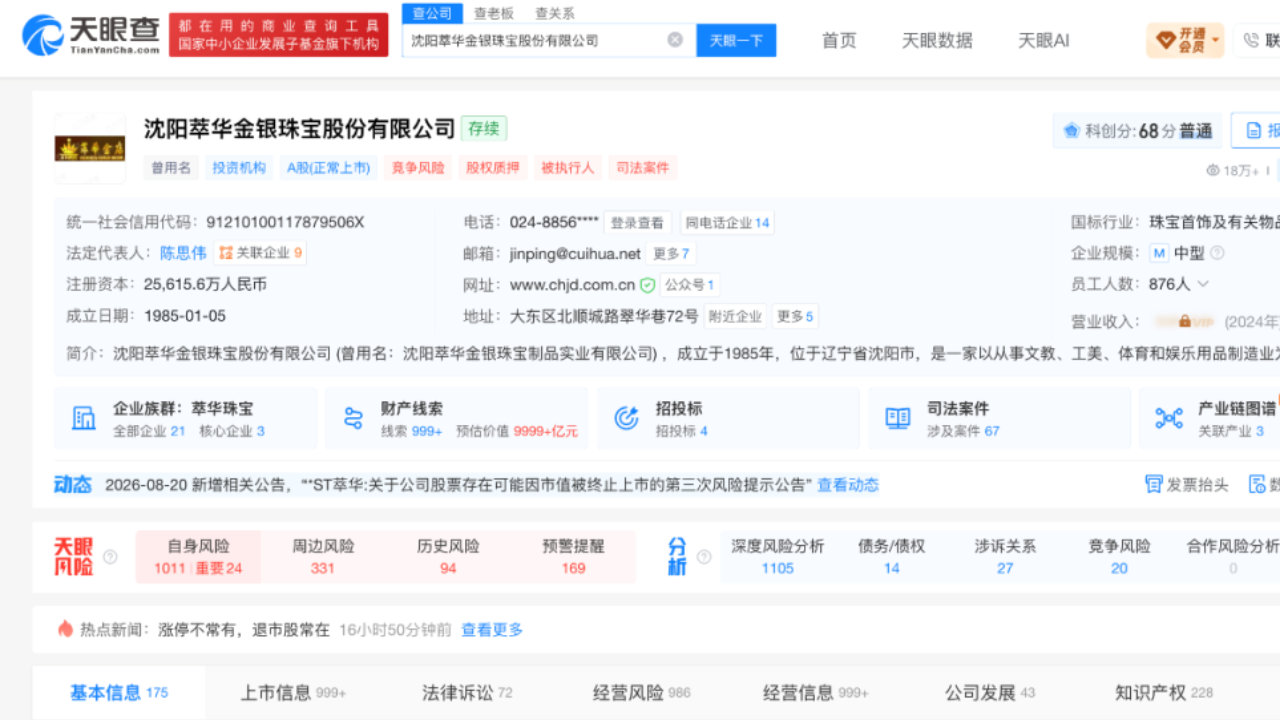The height and width of the screenshot is (720, 1280).
Task: Switch to the 查公司 search tab
Action: [432, 13]
